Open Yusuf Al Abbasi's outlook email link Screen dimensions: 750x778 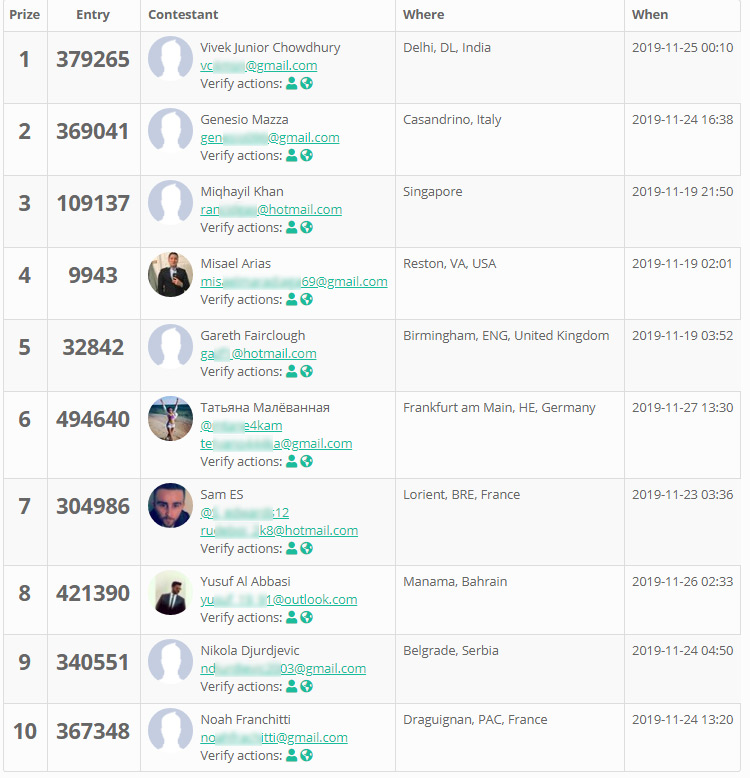coord(278,600)
